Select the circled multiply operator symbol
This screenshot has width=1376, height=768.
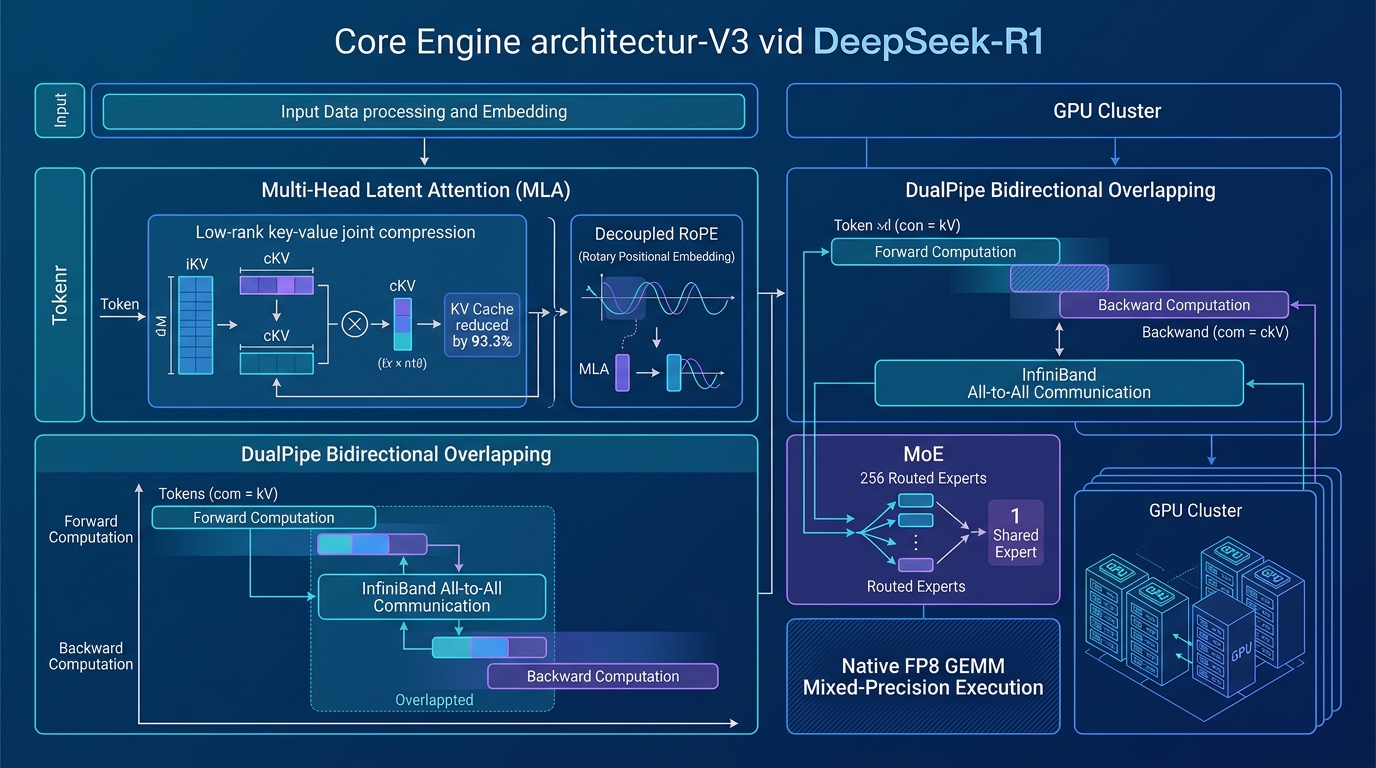pyautogui.click(x=355, y=324)
